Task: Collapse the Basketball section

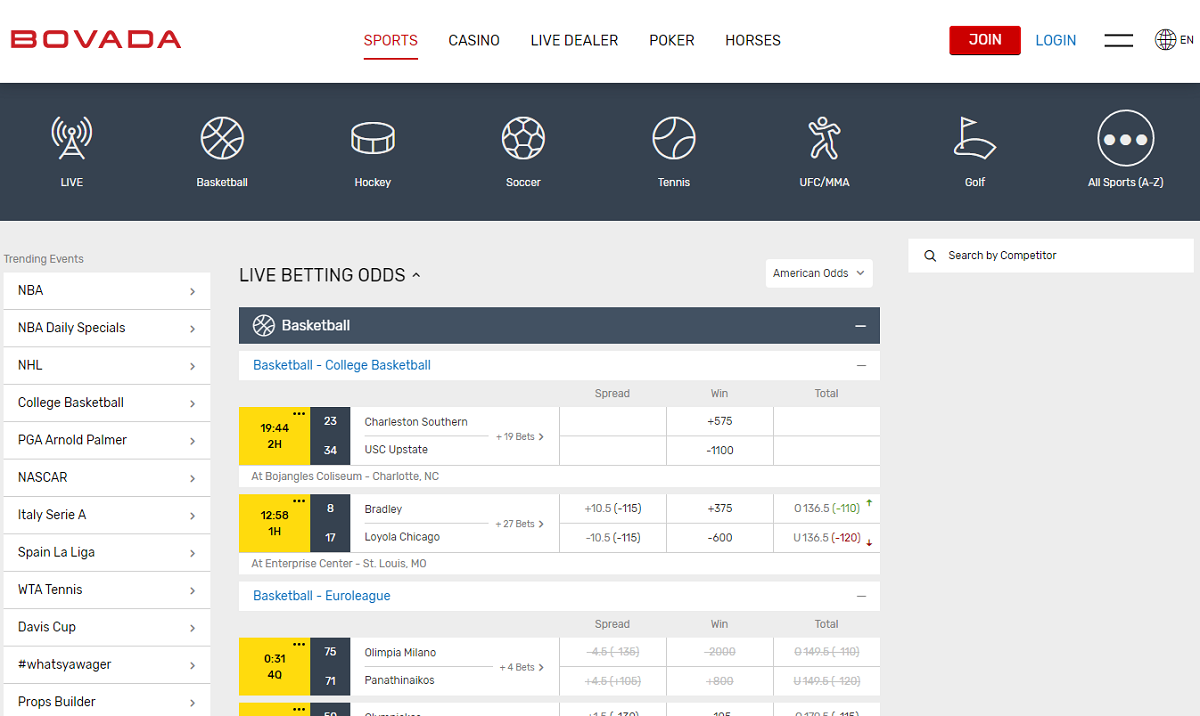Action: [860, 326]
